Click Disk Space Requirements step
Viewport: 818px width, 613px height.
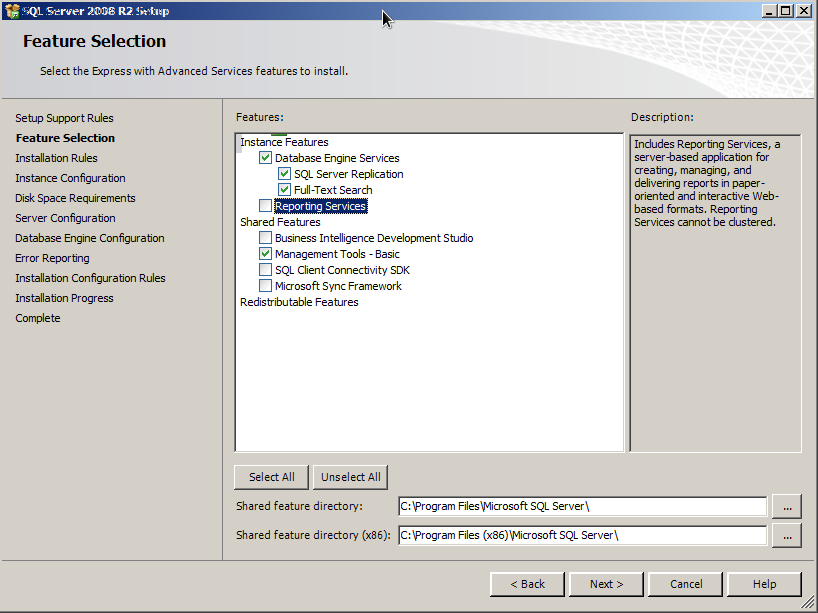click(x=75, y=198)
